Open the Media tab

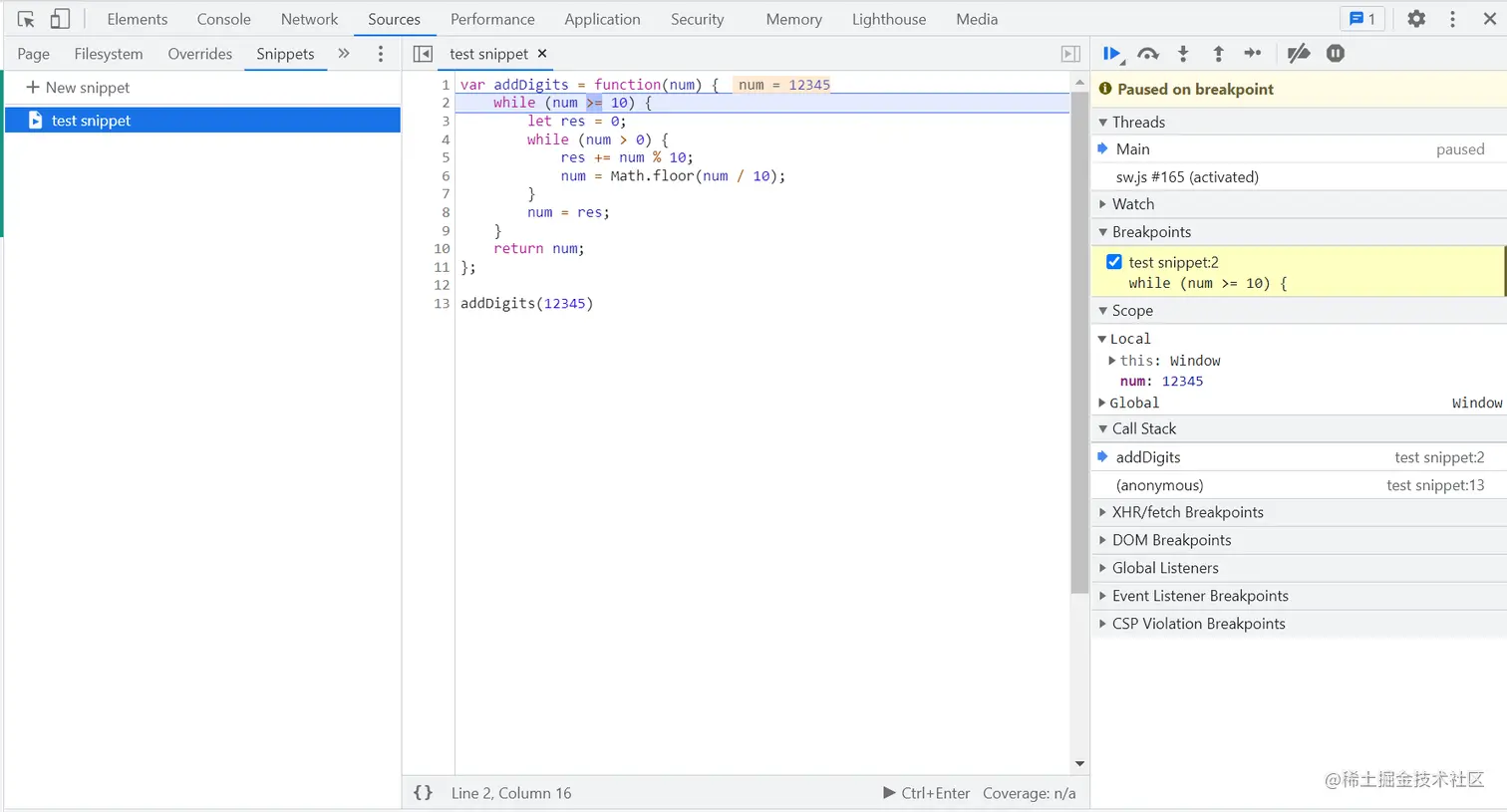pos(977,19)
